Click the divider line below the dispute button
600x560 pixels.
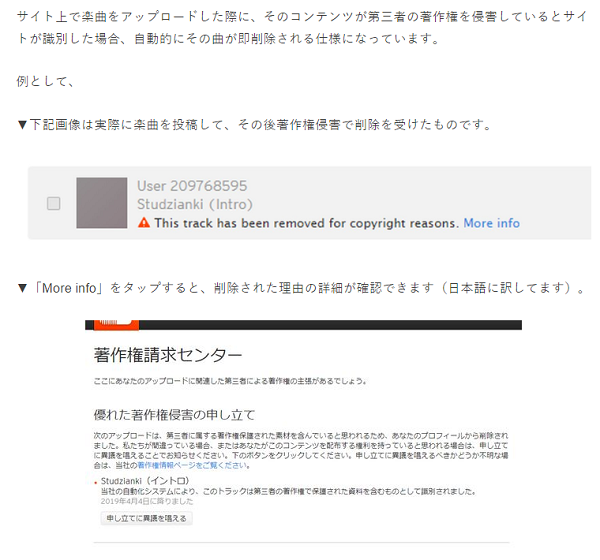click(x=301, y=542)
